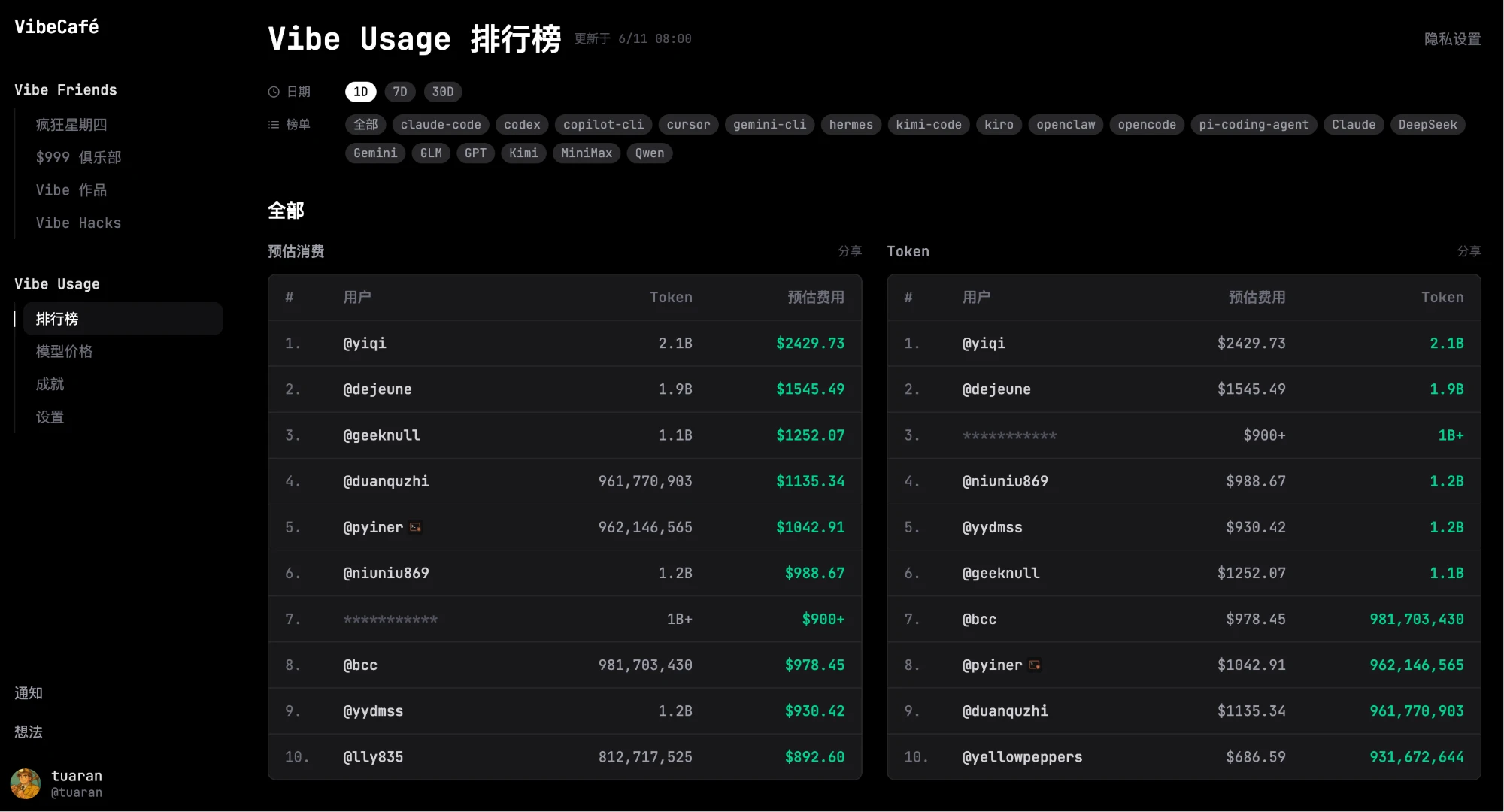Click the 931,672,644 token value
The image size is (1504, 812).
pos(1417,757)
